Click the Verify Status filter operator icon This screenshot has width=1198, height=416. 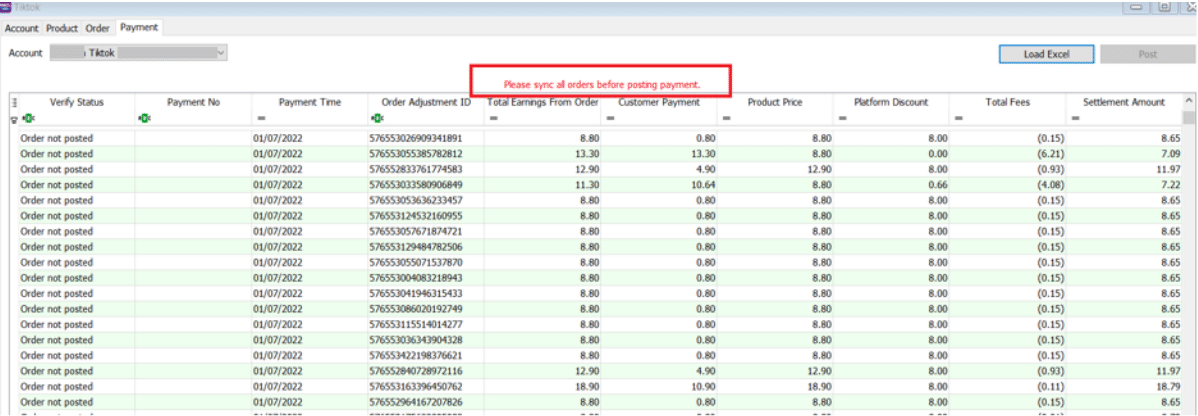point(27,118)
